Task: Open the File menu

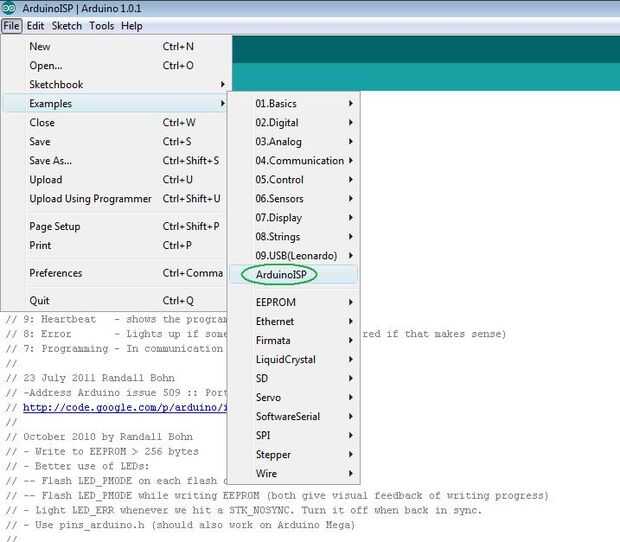Action: pos(11,26)
